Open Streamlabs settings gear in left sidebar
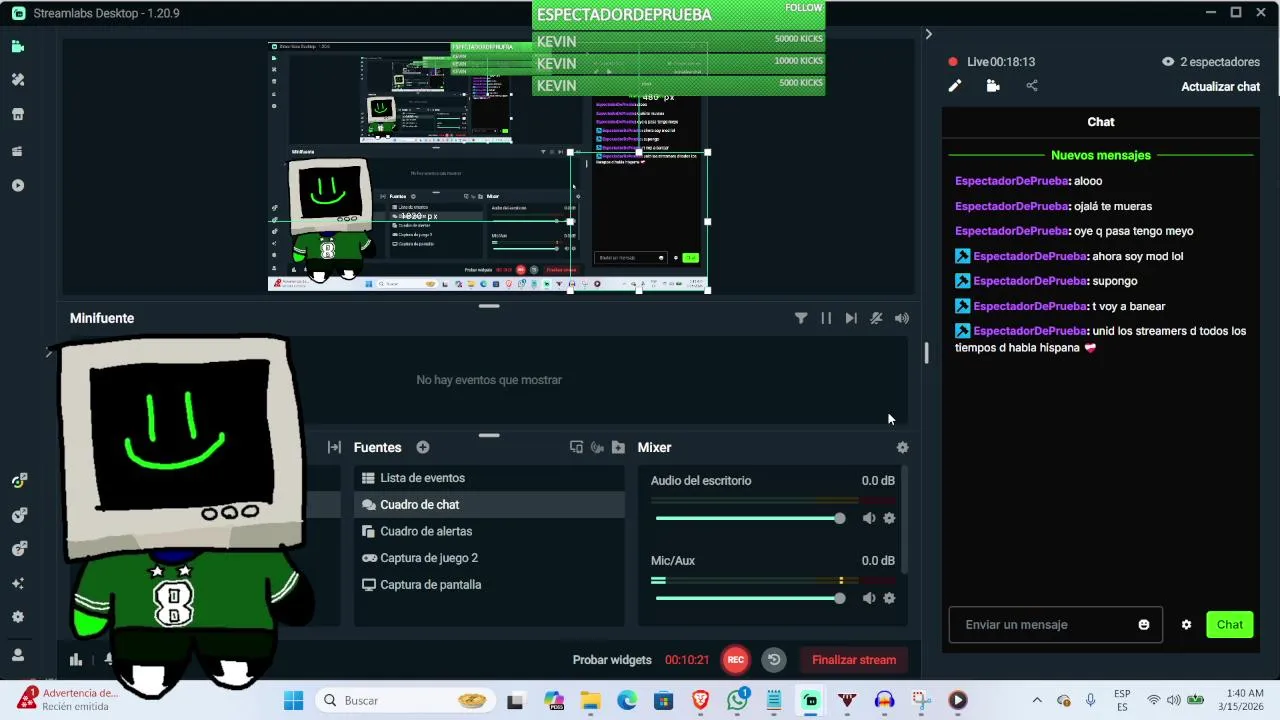 18,617
